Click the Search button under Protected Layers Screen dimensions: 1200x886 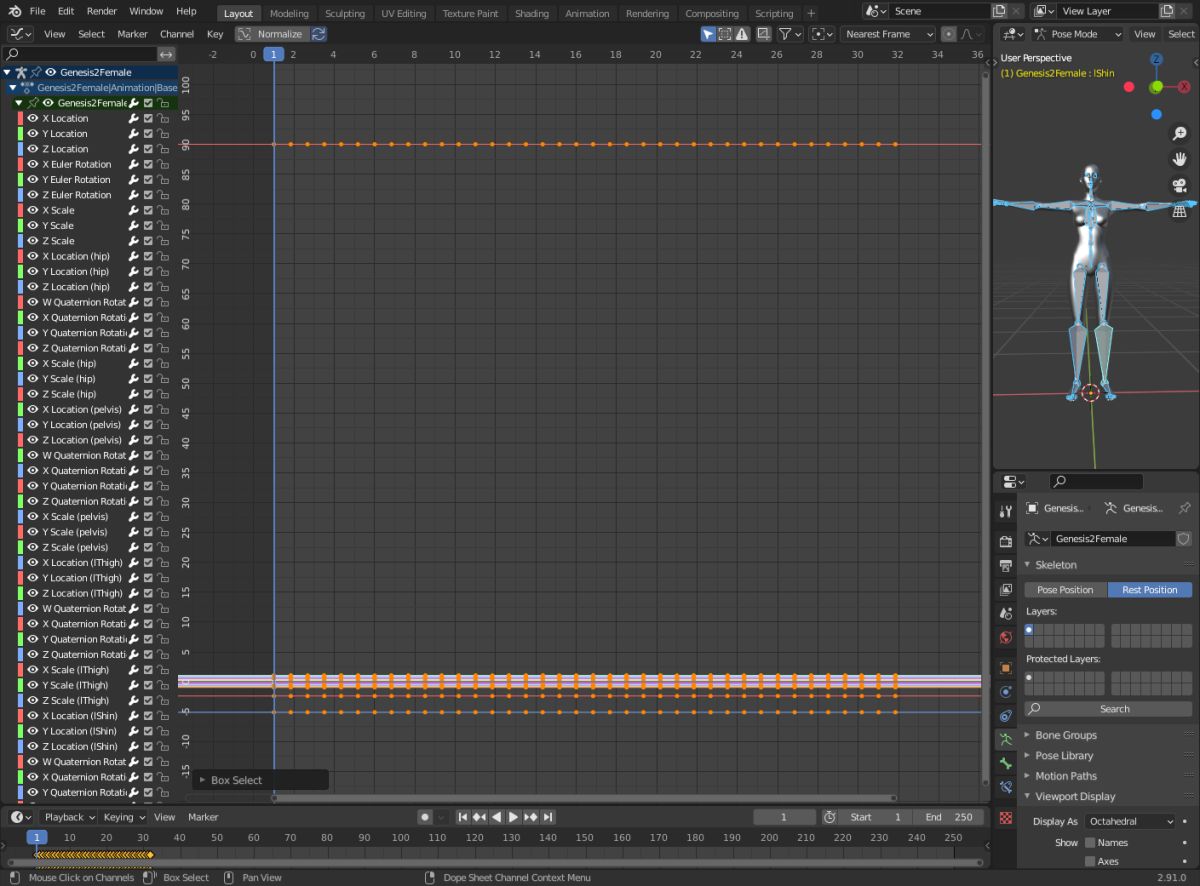click(1108, 709)
